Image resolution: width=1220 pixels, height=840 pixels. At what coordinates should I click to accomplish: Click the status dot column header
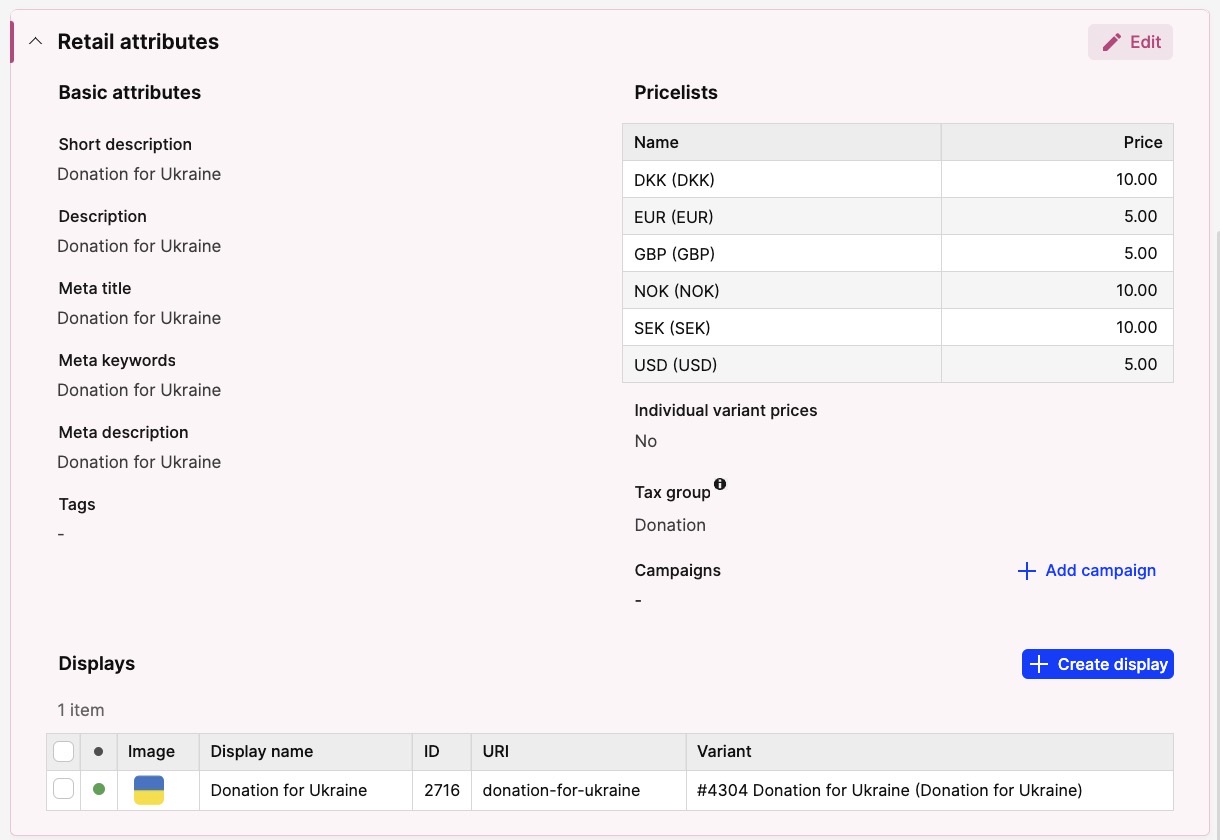tap(99, 751)
